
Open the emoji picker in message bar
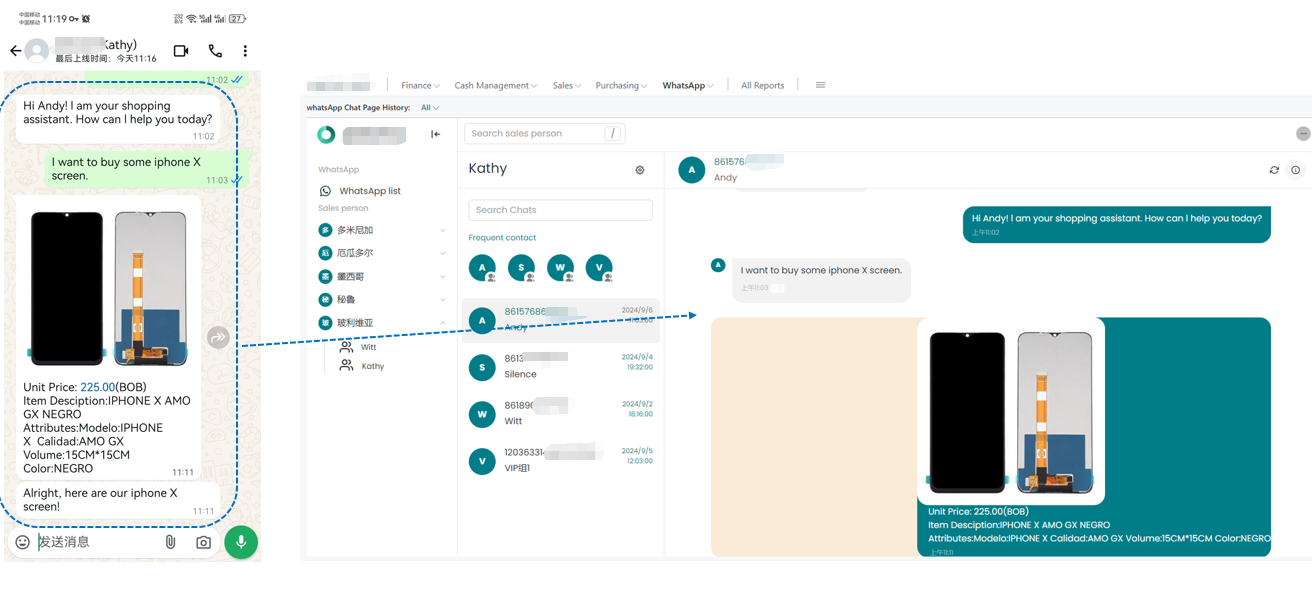[22, 542]
